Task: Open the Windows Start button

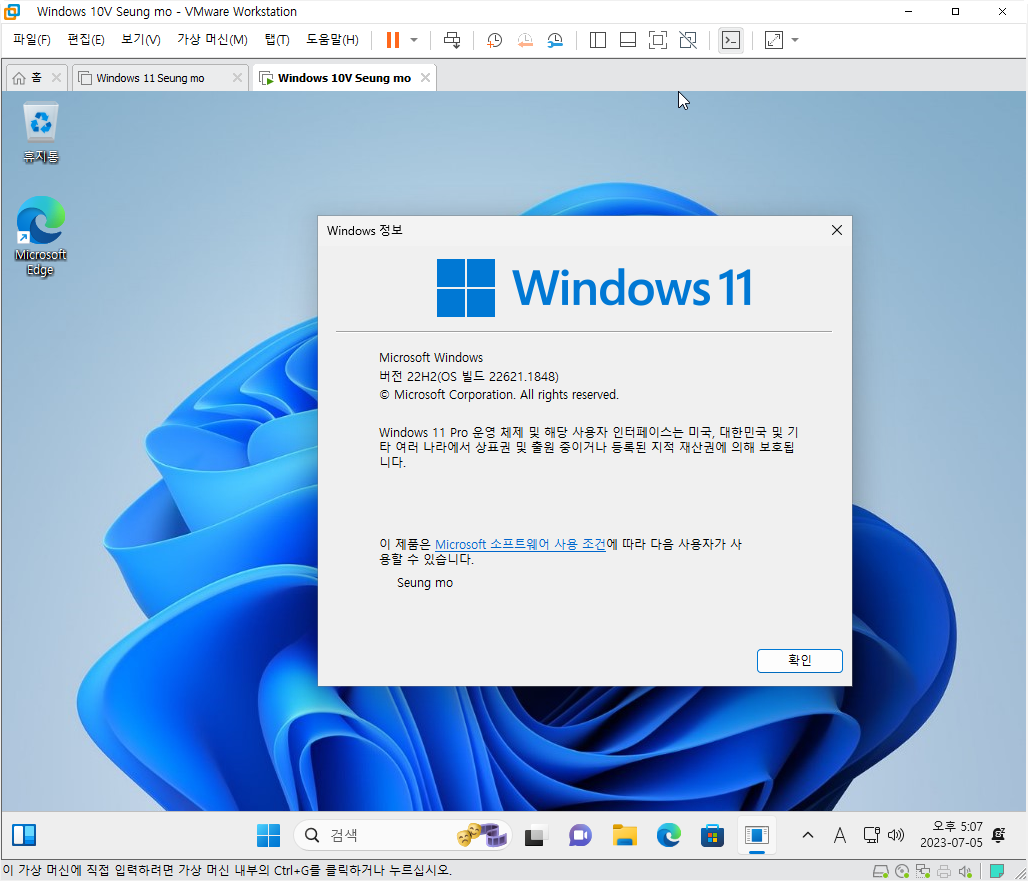Action: (268, 835)
